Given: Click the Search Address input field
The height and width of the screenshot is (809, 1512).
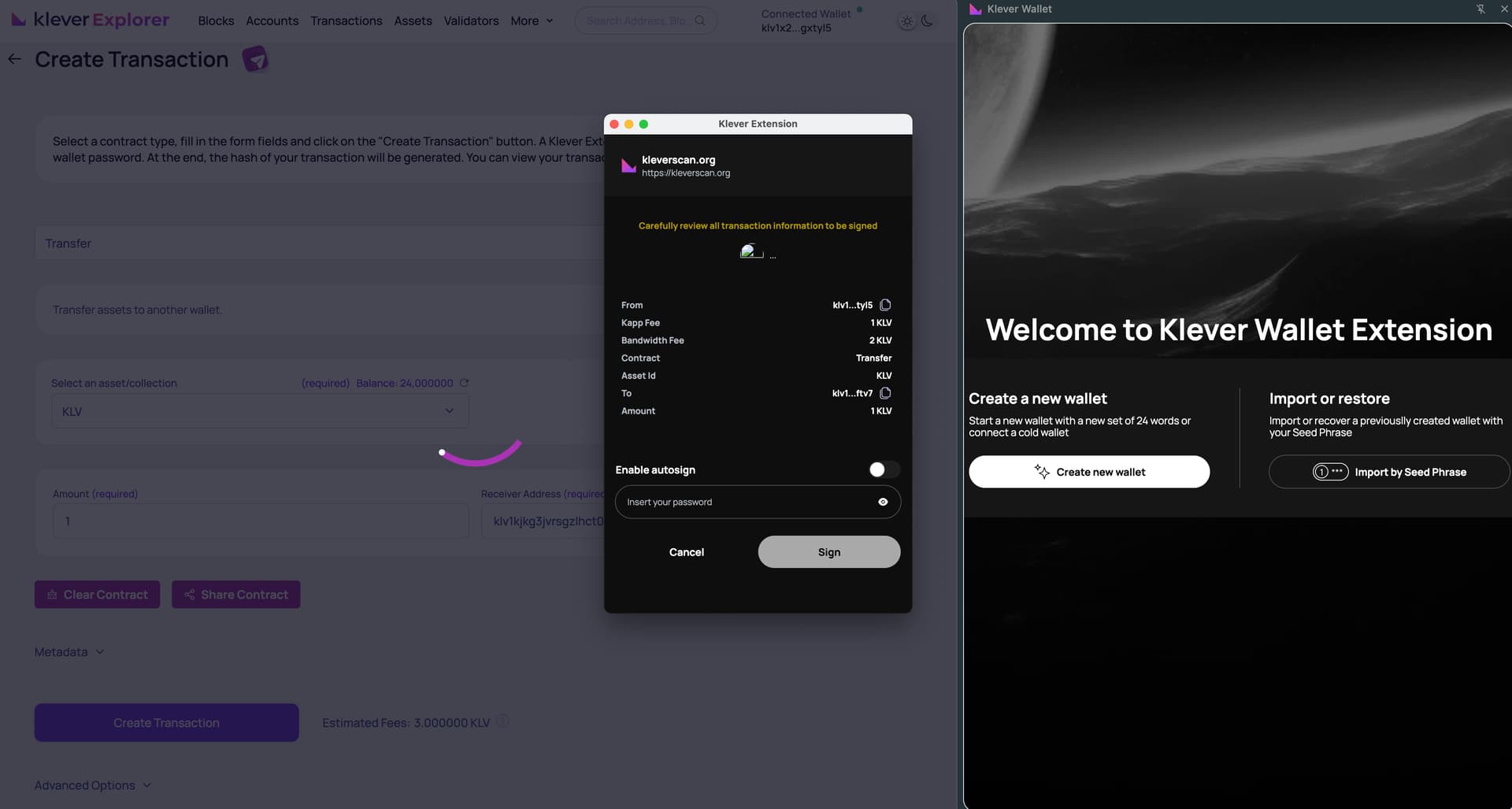Looking at the screenshot, I should (636, 20).
